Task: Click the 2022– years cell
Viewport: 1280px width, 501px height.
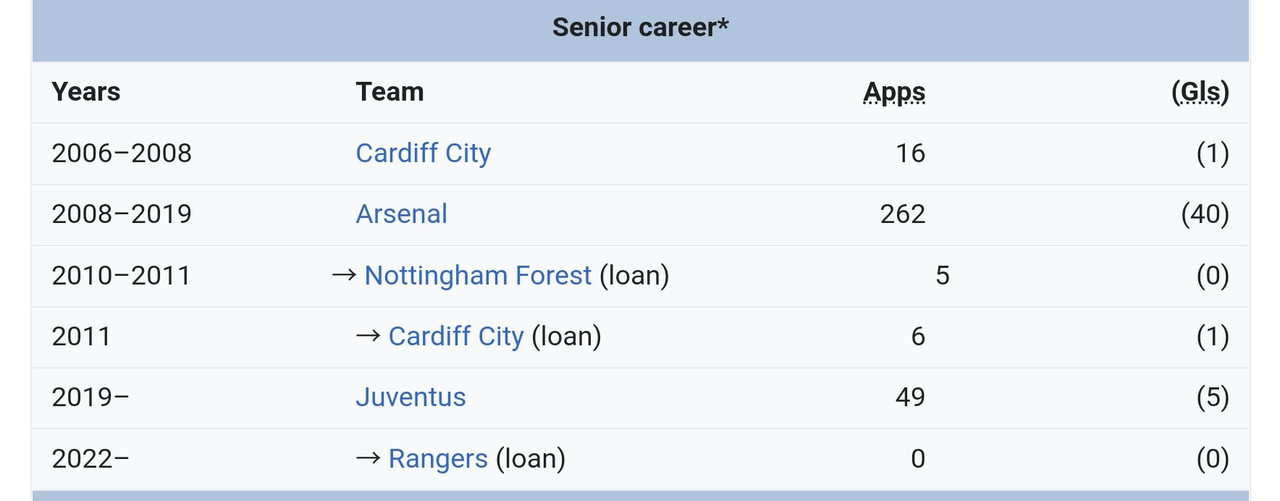Action: (91, 458)
